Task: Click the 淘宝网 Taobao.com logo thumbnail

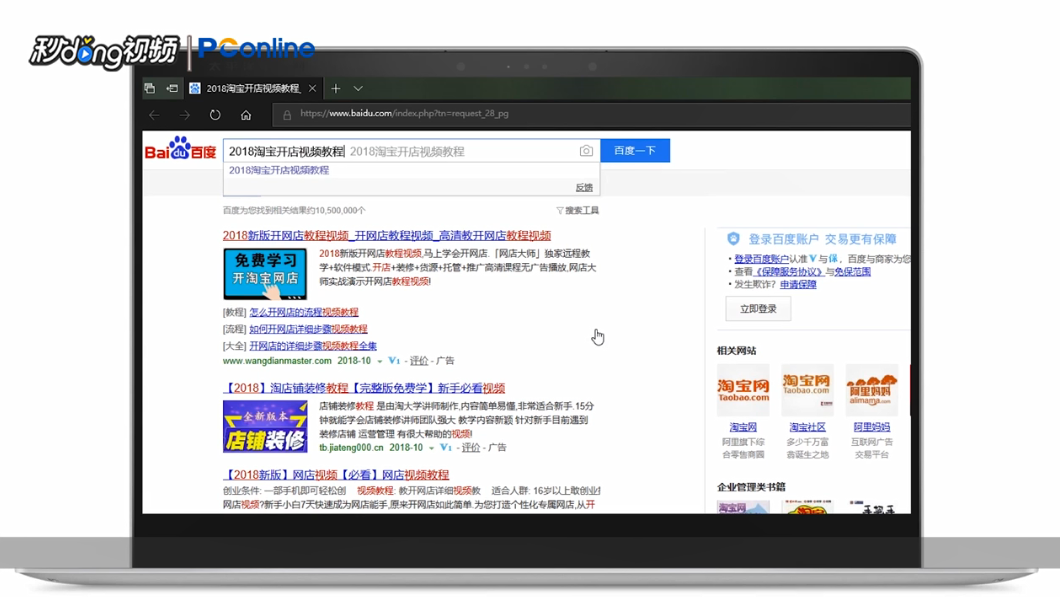Action: pos(743,390)
